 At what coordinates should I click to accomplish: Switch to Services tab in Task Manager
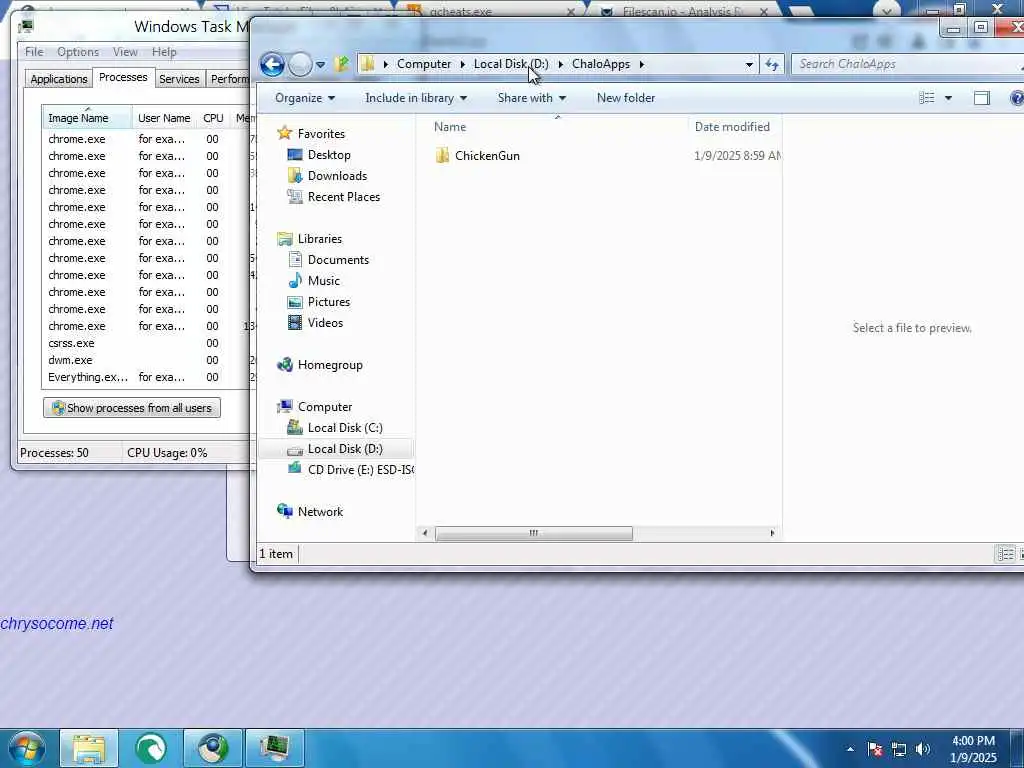(x=179, y=79)
